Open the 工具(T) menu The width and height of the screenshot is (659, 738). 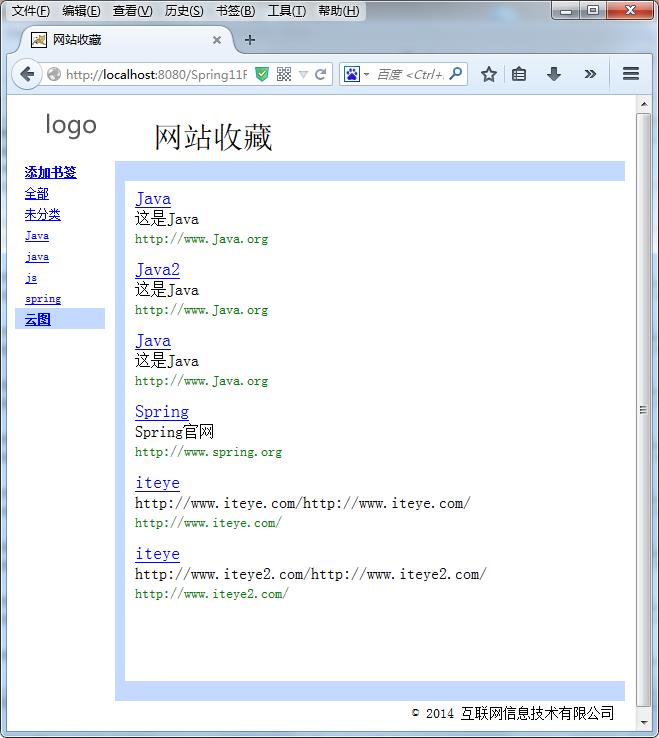tap(287, 11)
